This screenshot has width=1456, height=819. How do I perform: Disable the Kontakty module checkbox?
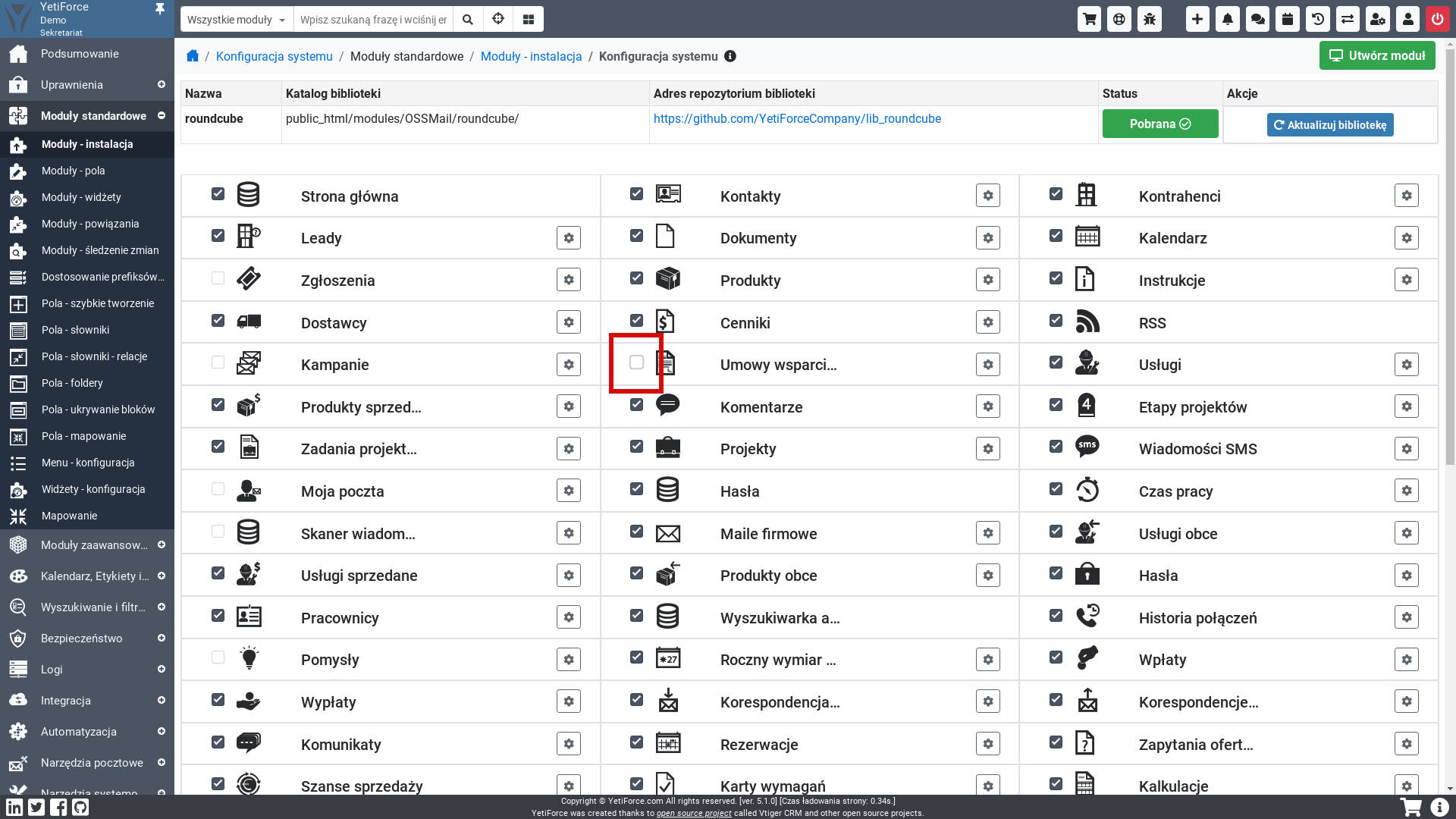tap(636, 194)
